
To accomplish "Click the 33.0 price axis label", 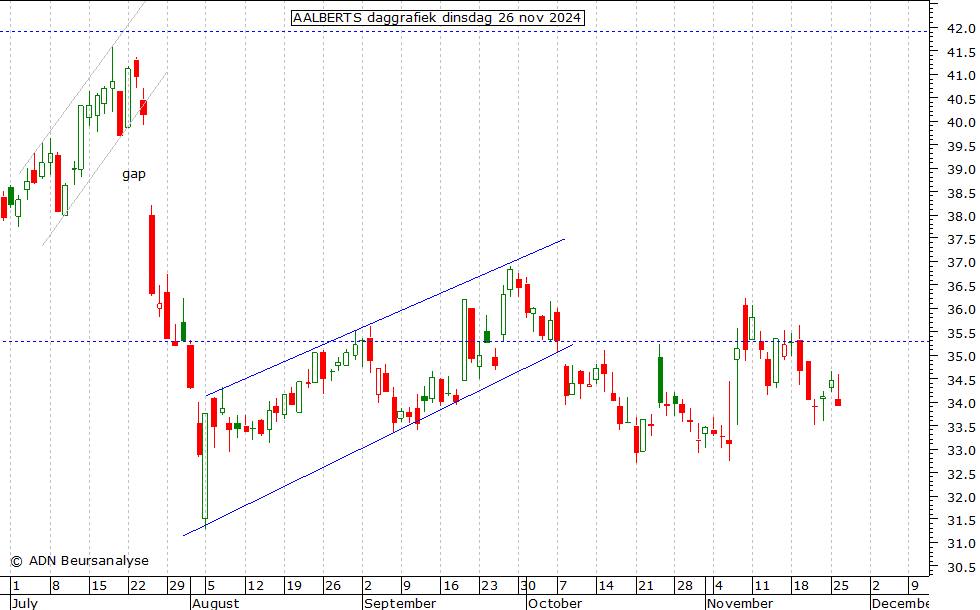I will tap(961, 451).
